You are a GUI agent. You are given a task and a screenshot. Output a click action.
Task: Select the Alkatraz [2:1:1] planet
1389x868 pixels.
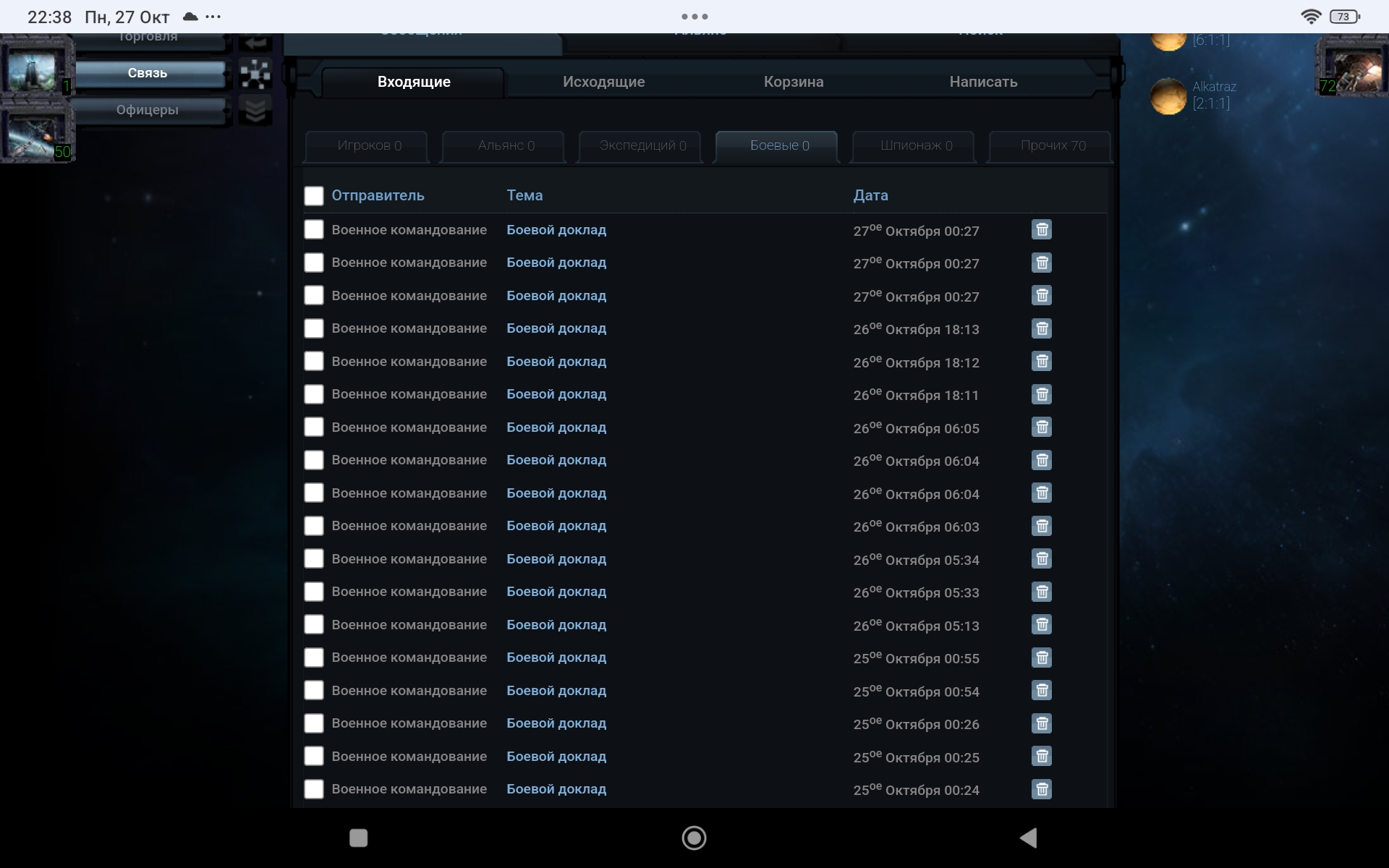point(1168,95)
